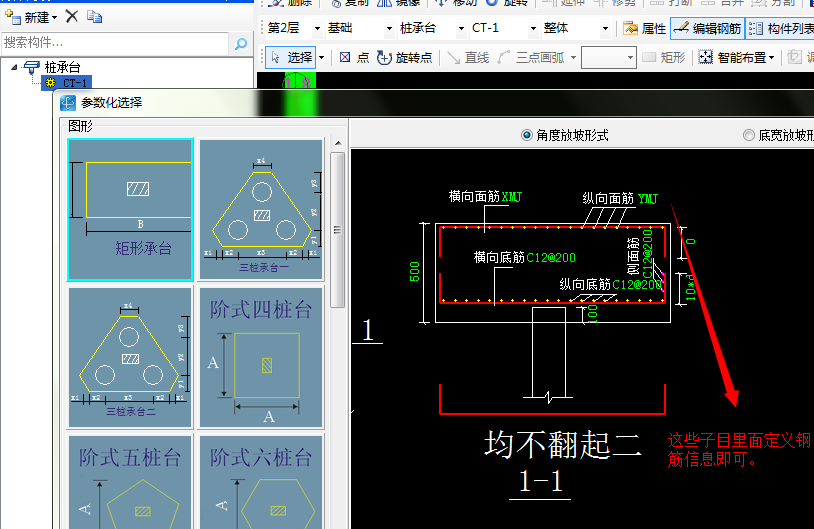Collapse the 桩承台 tree node
The height and width of the screenshot is (529, 814).
(14, 67)
